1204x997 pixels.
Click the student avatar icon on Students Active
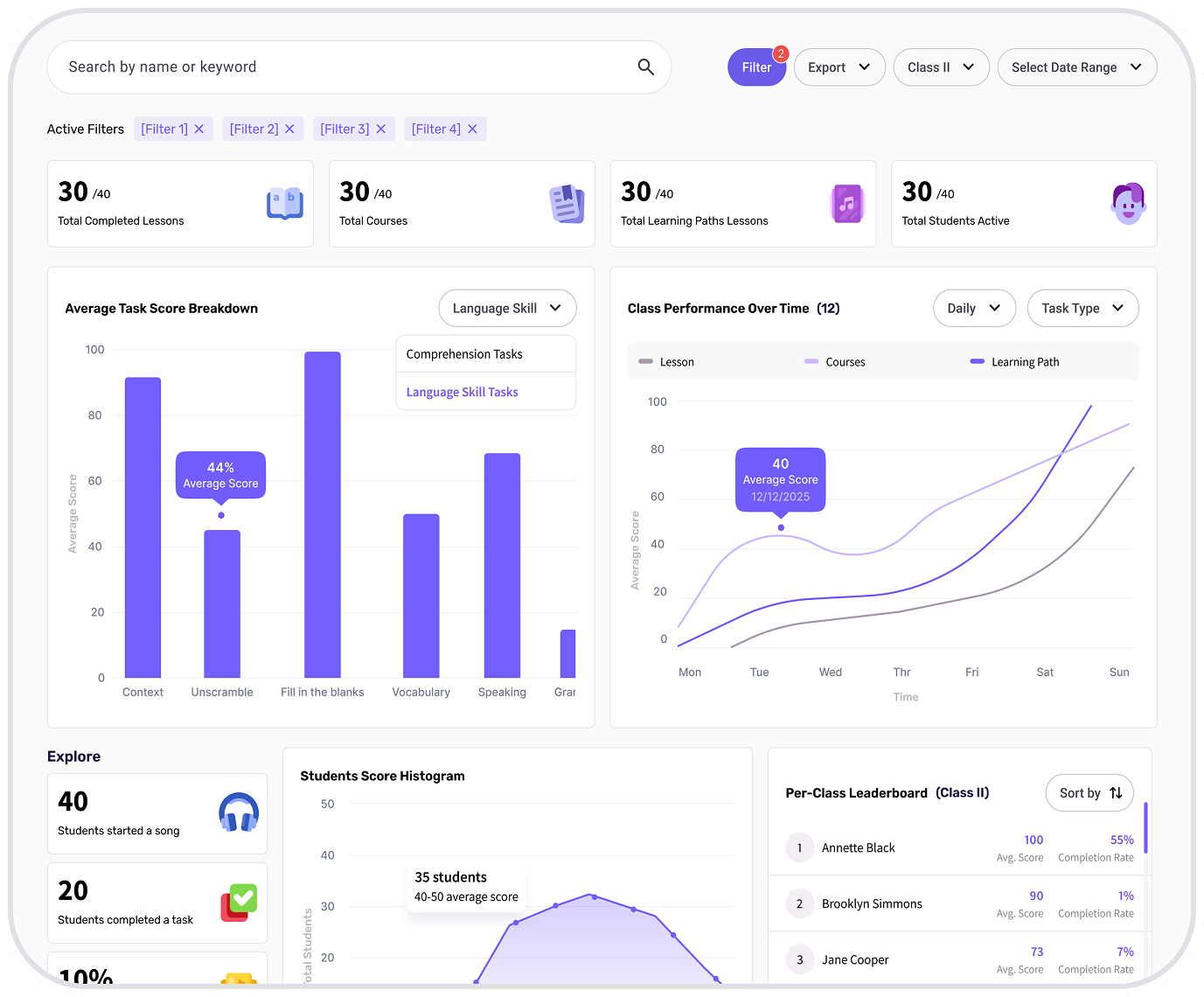click(x=1128, y=204)
